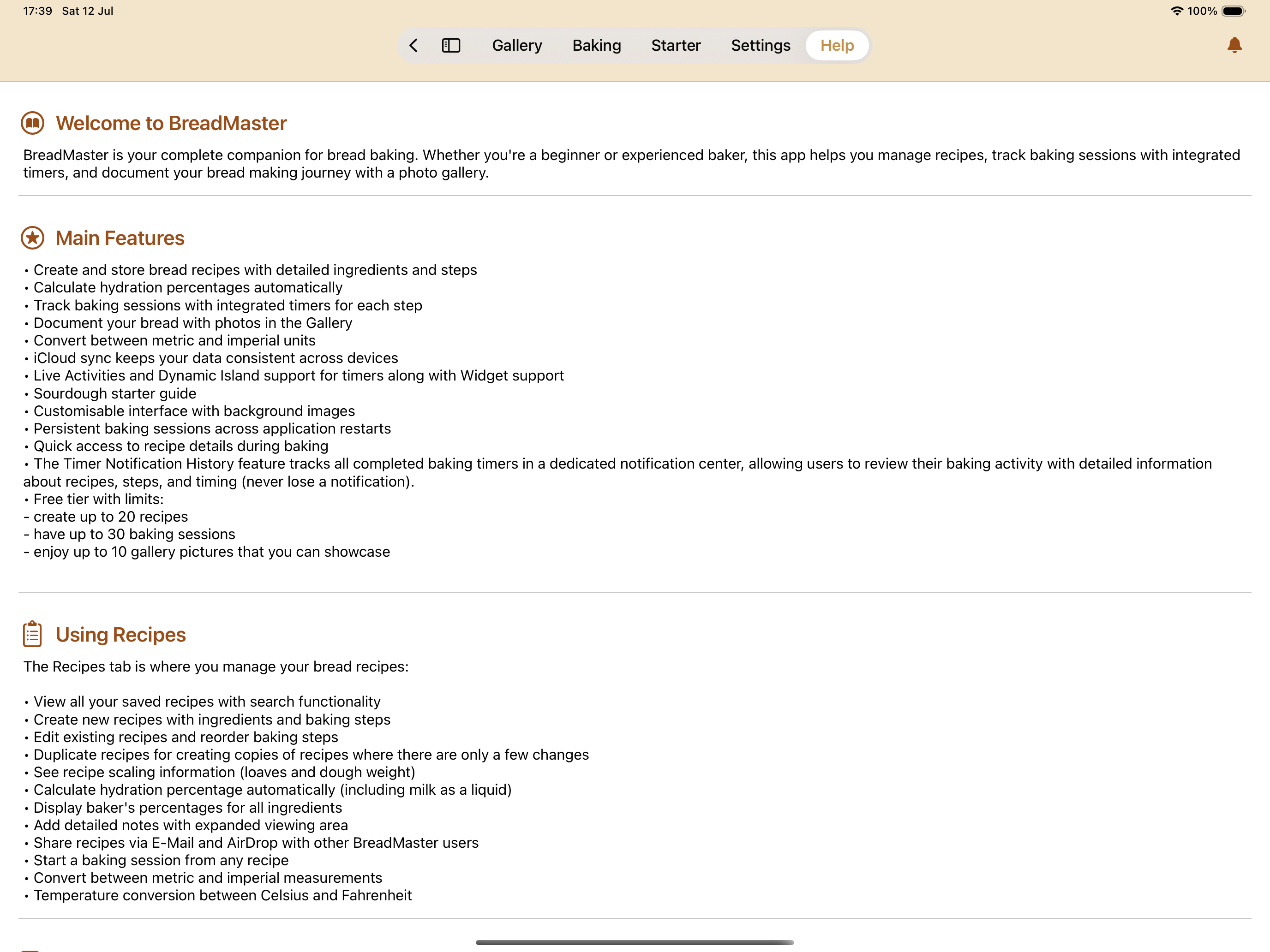1270x952 pixels.
Task: Click 'create up to 20 recipes' line
Action: 106,517
